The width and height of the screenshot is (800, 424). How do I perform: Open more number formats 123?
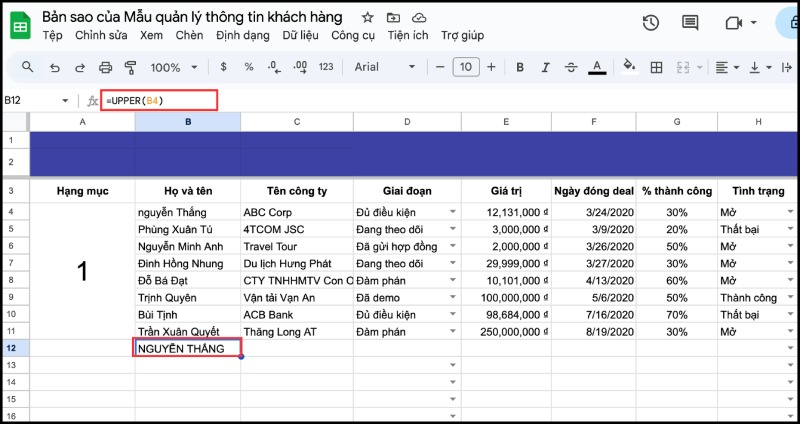326,67
